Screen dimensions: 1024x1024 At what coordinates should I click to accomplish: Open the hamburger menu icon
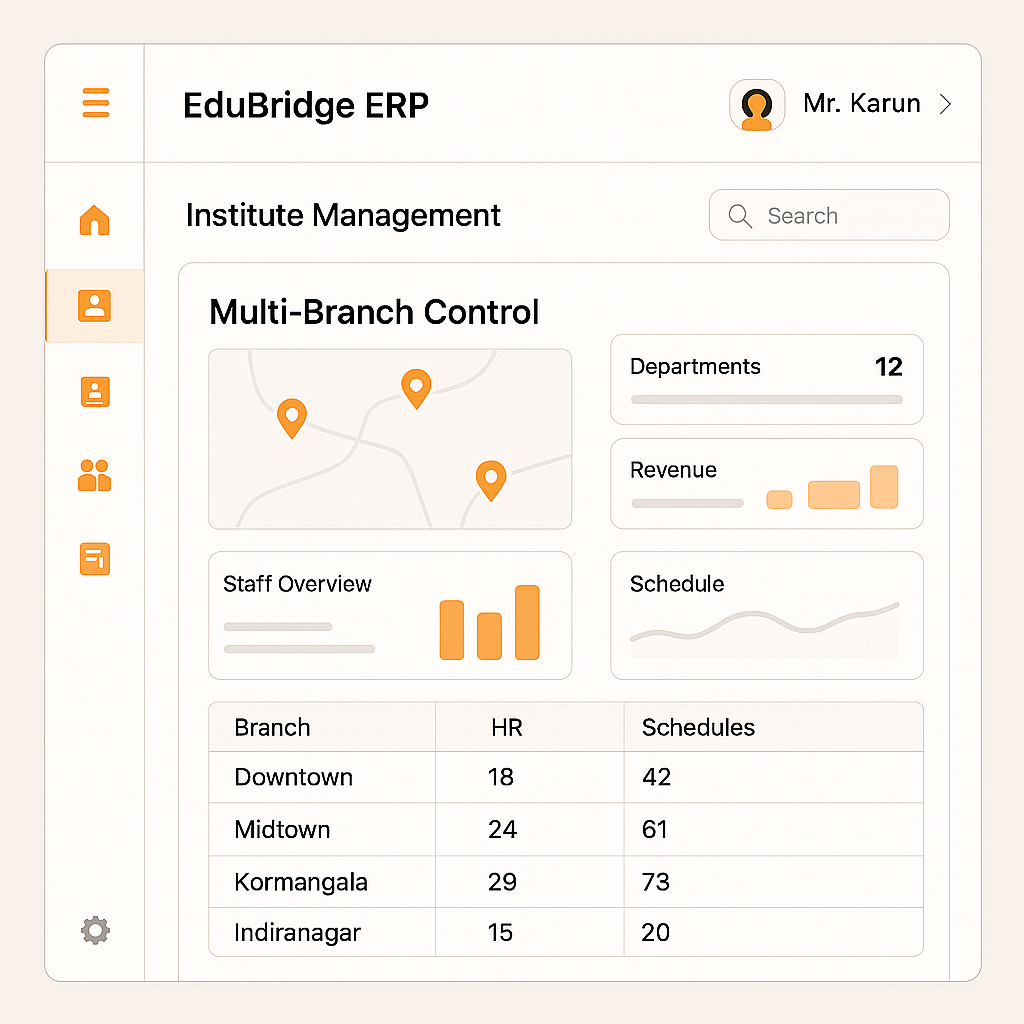pos(96,103)
